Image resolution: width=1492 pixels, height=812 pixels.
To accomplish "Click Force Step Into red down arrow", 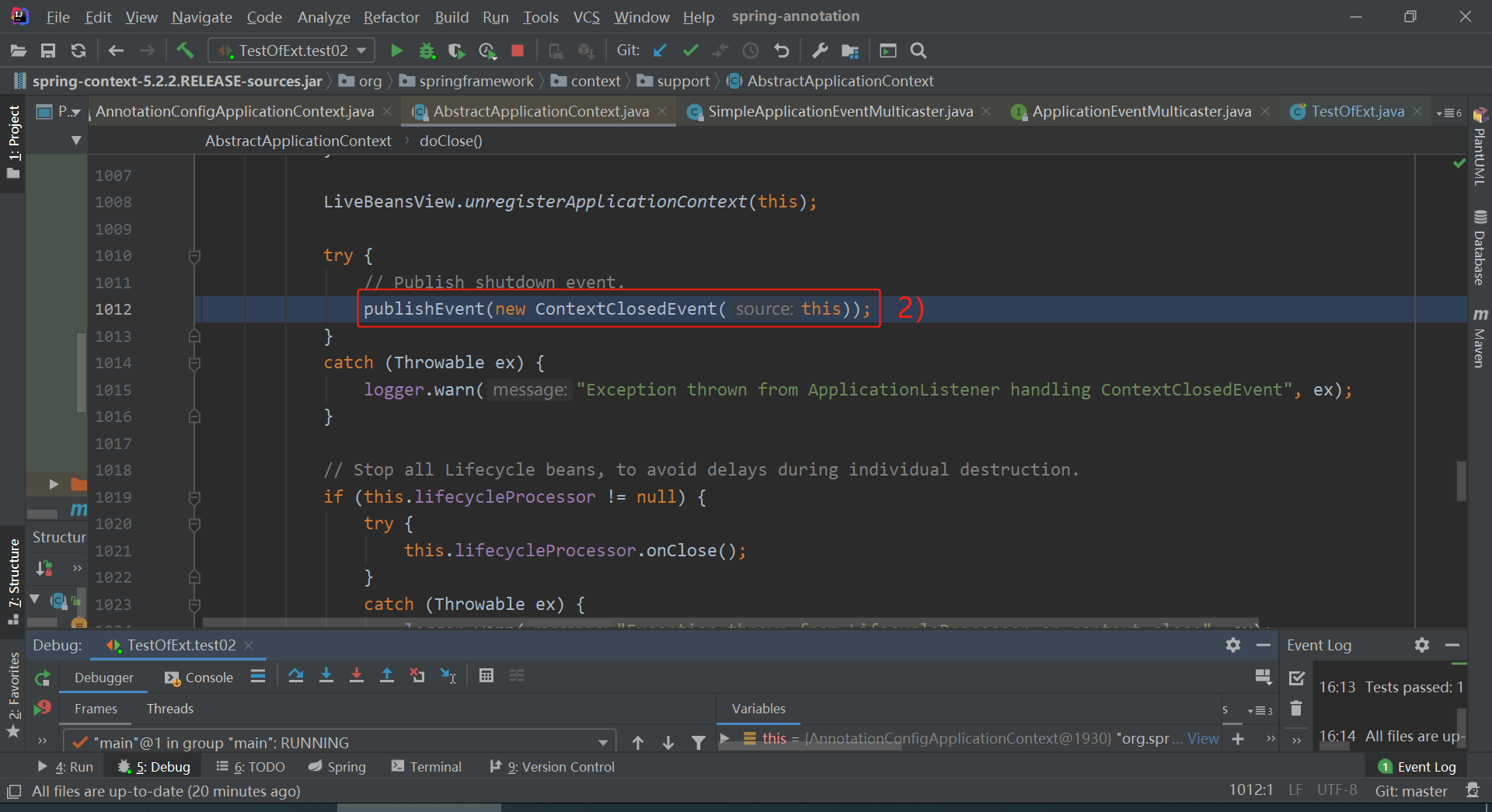I will click(x=357, y=676).
